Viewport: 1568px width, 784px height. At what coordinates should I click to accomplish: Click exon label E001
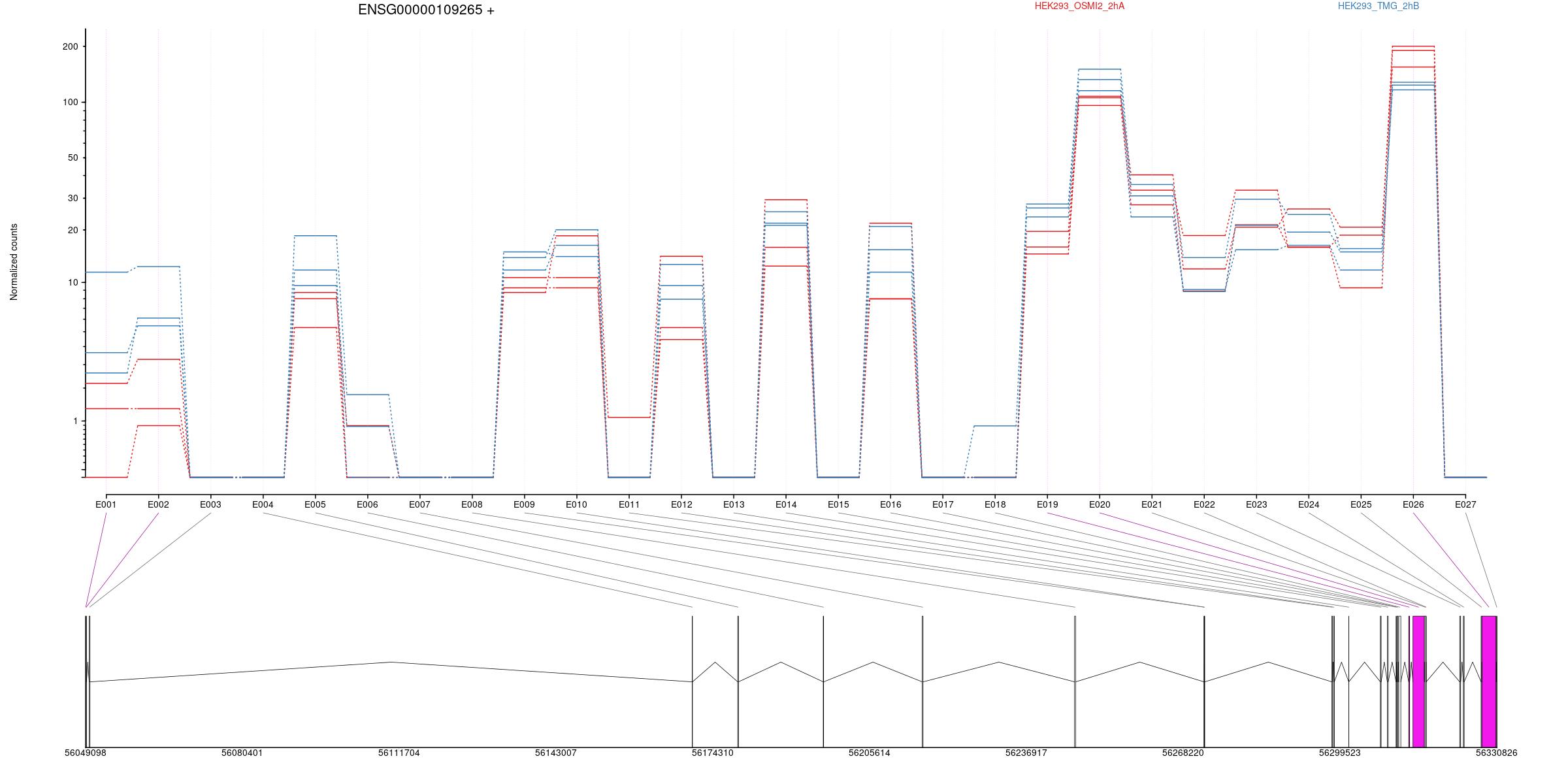point(106,504)
